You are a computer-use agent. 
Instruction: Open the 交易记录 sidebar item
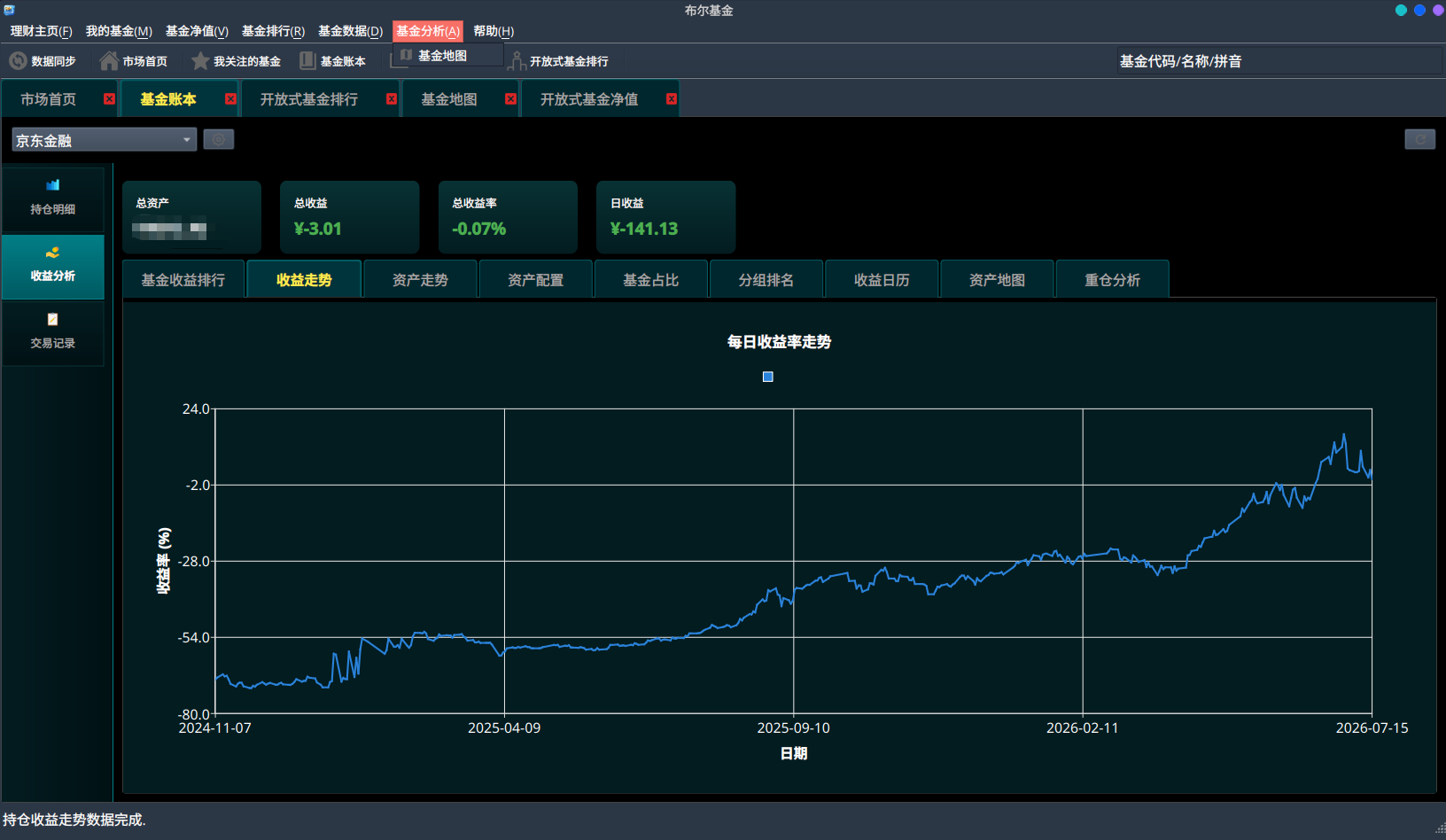point(53,332)
